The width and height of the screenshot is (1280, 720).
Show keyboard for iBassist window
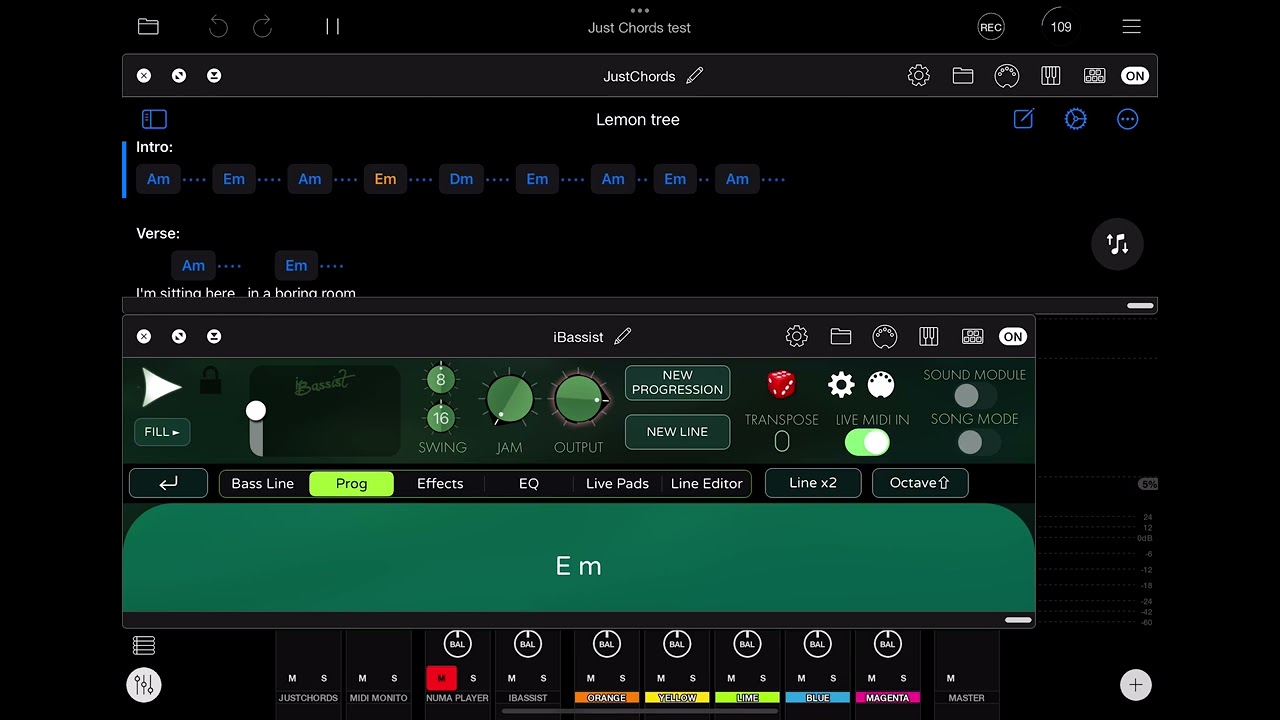(x=928, y=337)
